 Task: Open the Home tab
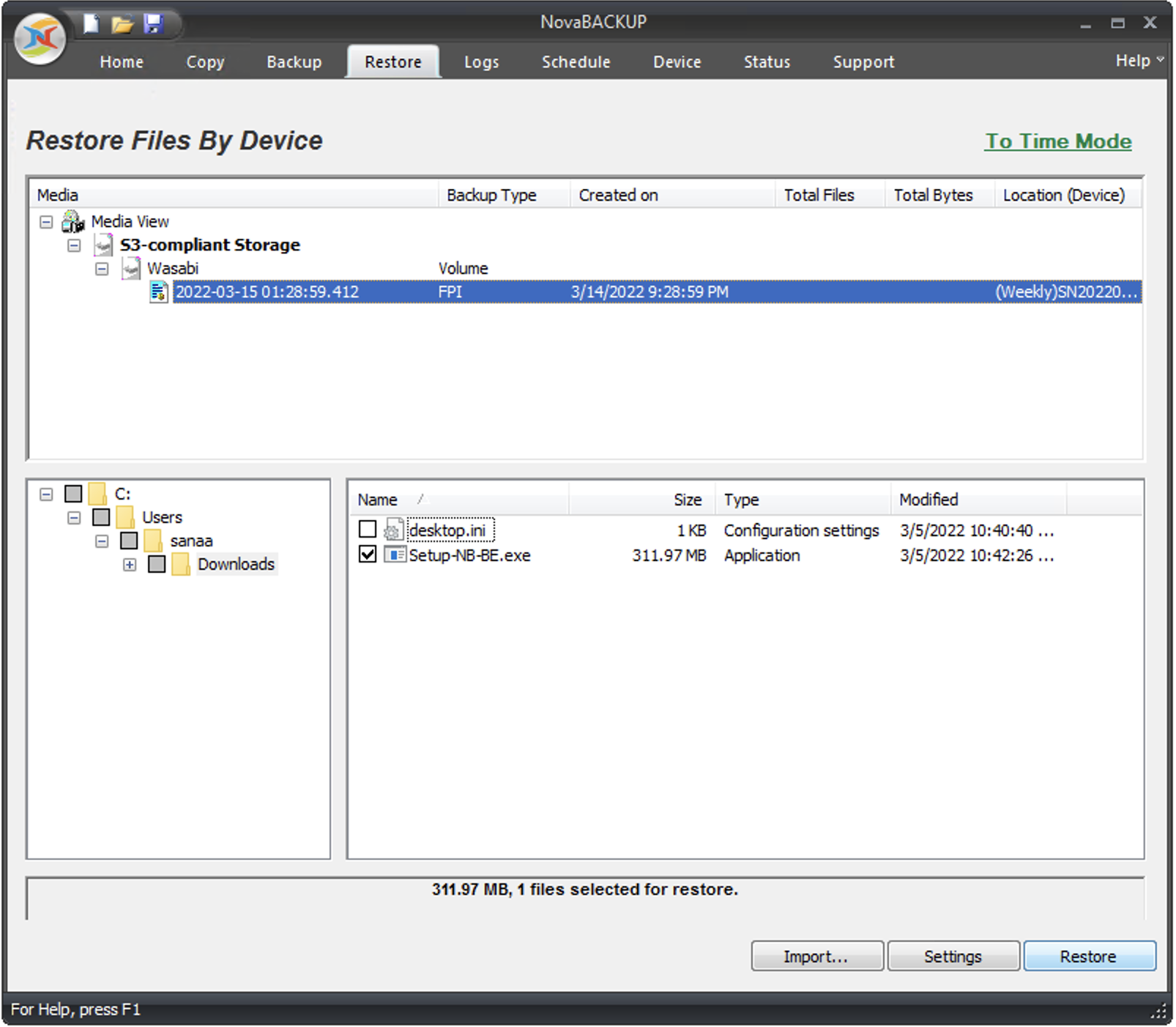(x=122, y=62)
